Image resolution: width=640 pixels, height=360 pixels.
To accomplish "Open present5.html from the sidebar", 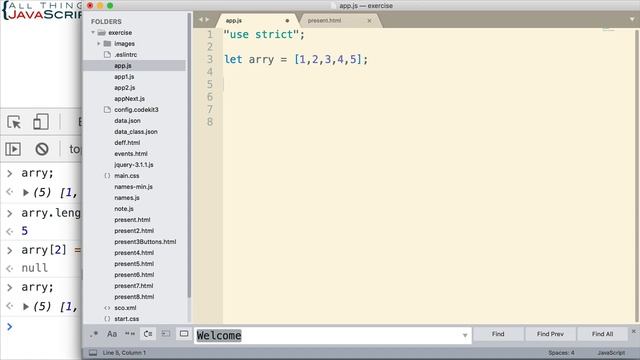I will [x=134, y=264].
